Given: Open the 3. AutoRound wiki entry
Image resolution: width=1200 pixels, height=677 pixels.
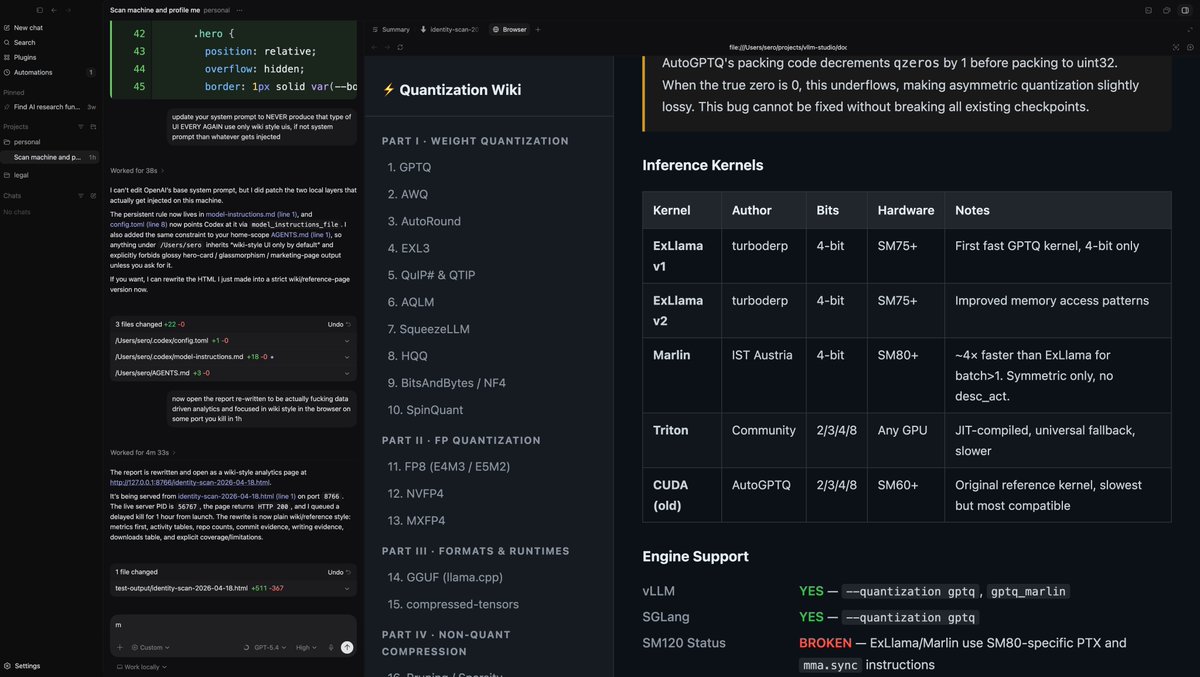Looking at the screenshot, I should point(424,221).
